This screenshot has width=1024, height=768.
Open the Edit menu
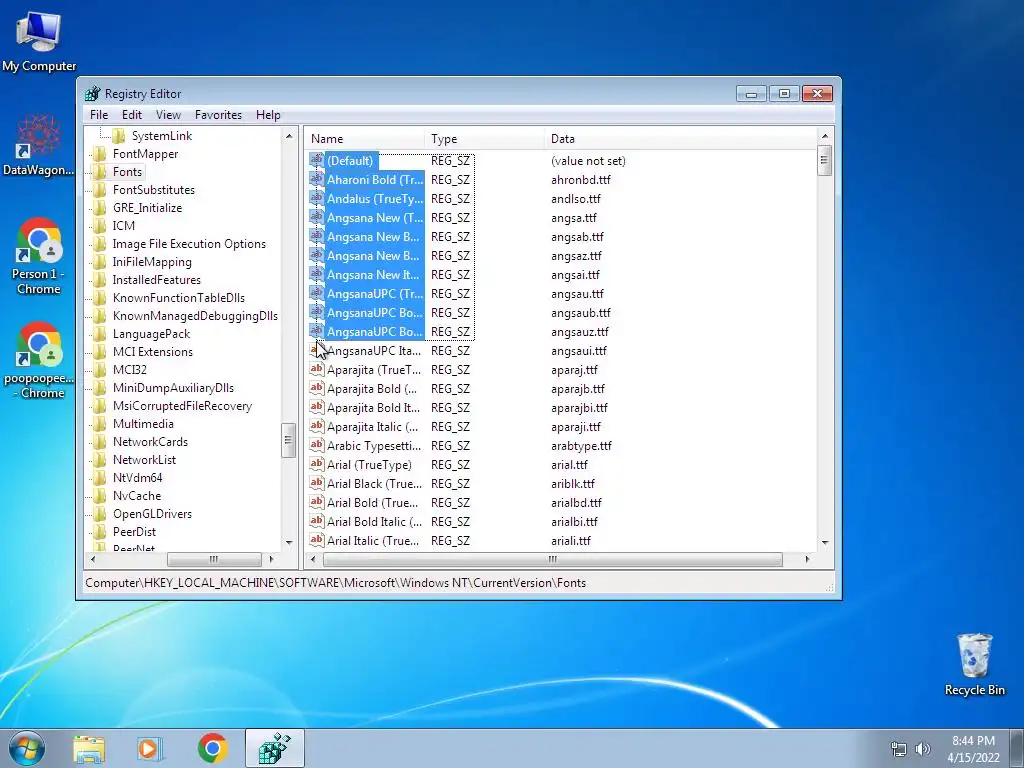(131, 115)
